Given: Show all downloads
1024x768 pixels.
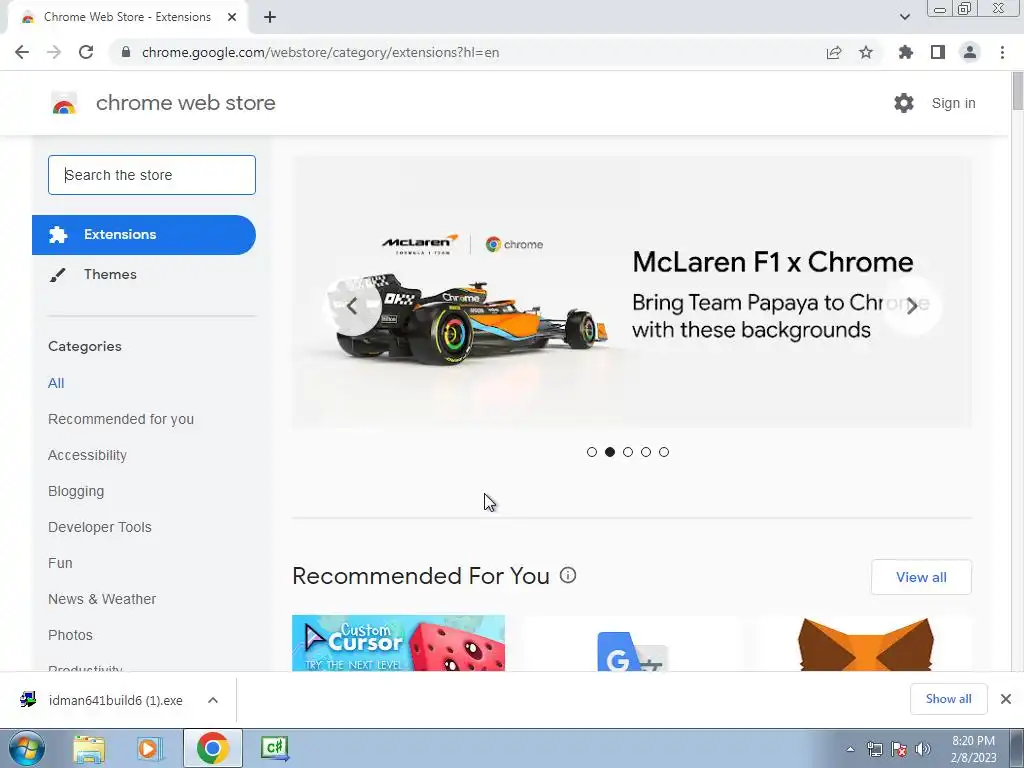Looking at the screenshot, I should (x=948, y=699).
